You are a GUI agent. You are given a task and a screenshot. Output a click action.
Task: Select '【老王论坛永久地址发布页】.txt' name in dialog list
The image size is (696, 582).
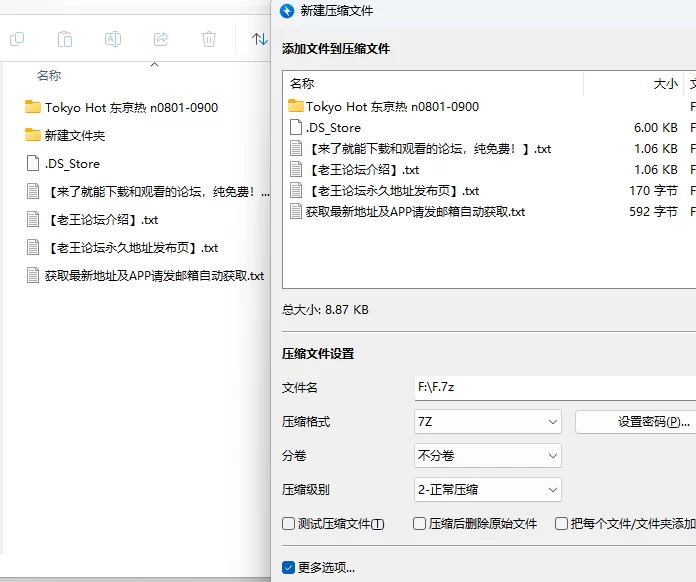[x=392, y=191]
